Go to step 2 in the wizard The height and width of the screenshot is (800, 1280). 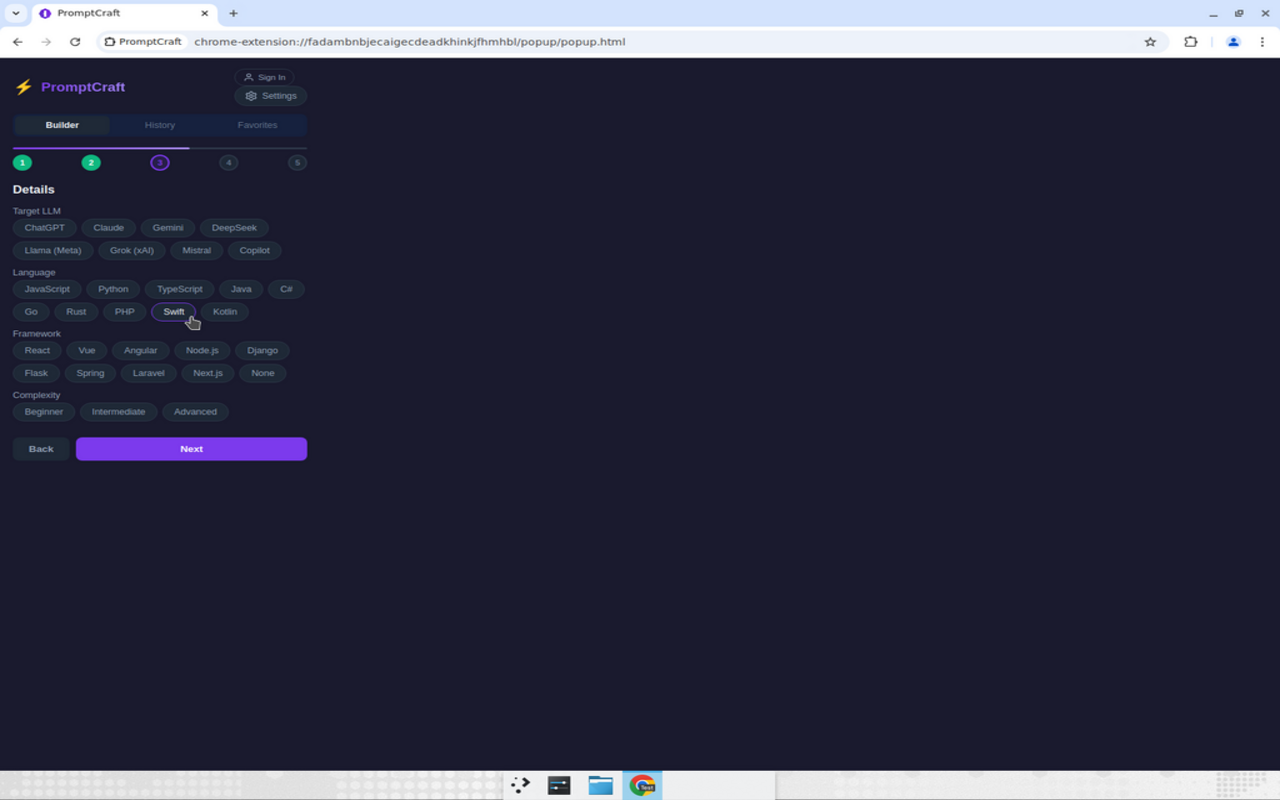[91, 162]
